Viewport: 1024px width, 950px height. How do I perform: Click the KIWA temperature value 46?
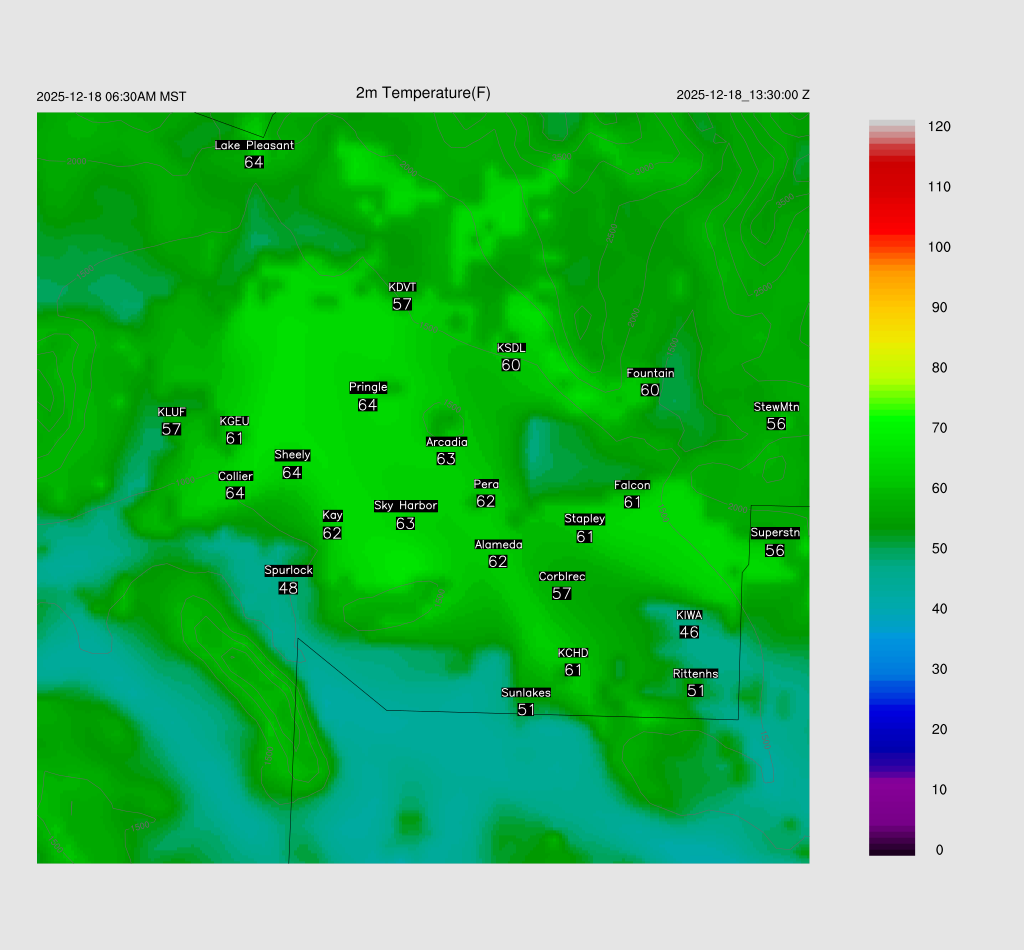coord(689,633)
